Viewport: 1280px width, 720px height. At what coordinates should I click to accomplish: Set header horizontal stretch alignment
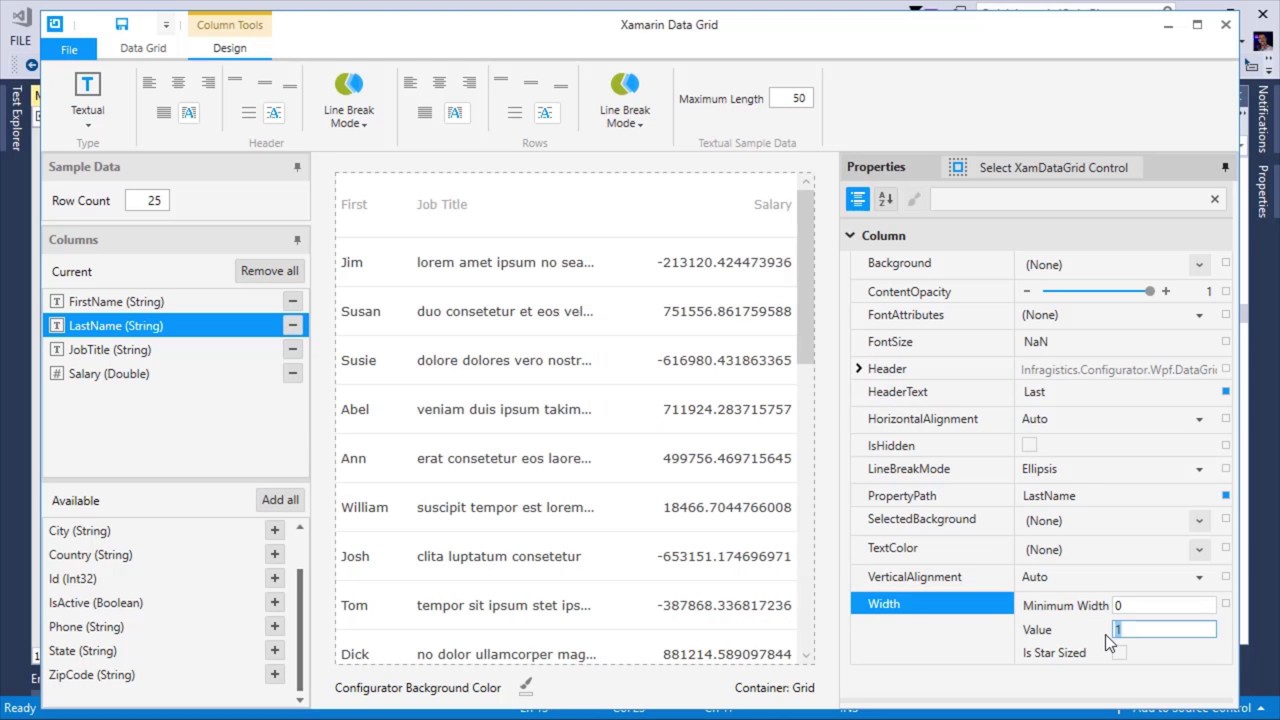pos(164,113)
